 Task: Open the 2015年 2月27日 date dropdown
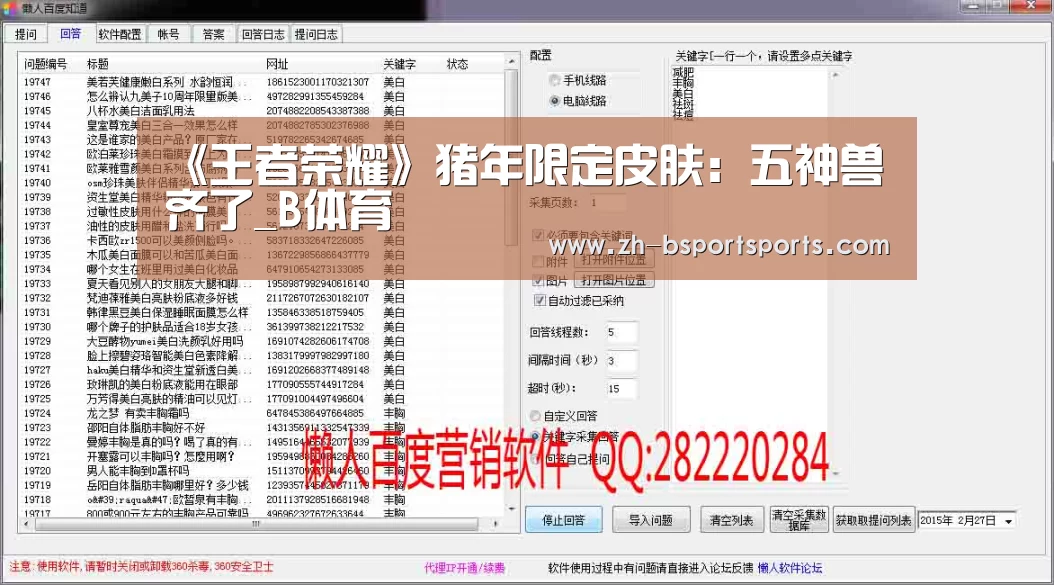pyautogui.click(x=1008, y=521)
